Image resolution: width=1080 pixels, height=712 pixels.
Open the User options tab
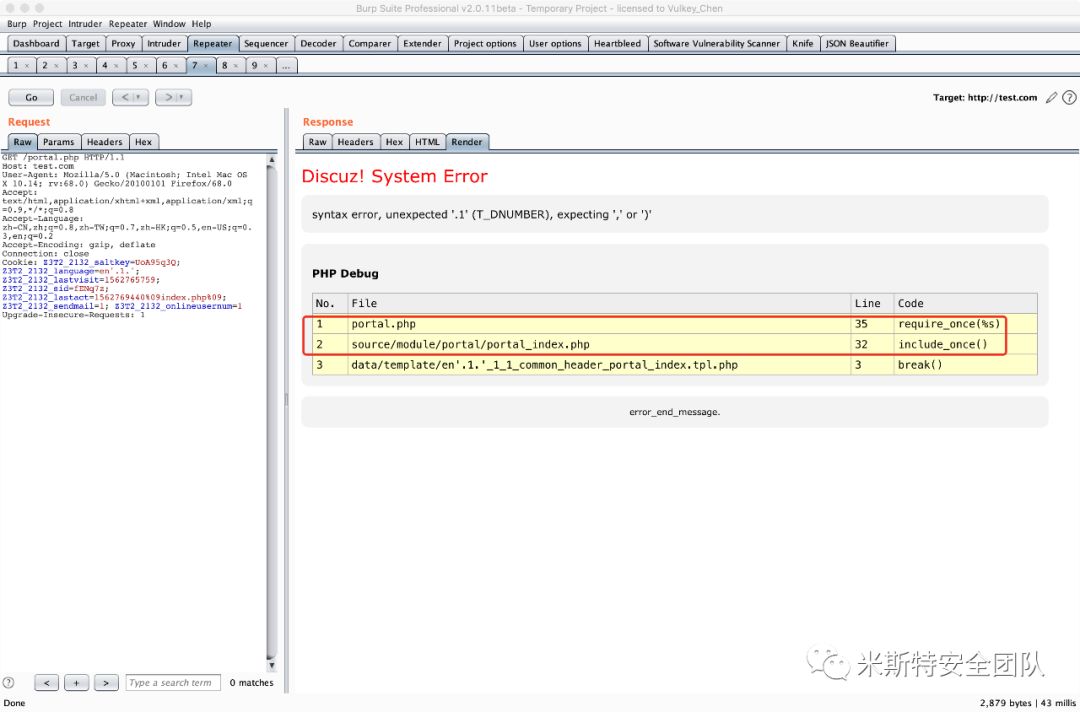[x=555, y=43]
